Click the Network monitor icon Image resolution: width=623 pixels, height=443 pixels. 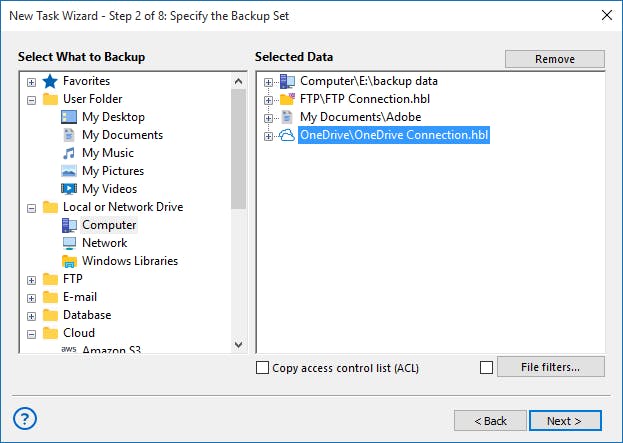(x=69, y=243)
